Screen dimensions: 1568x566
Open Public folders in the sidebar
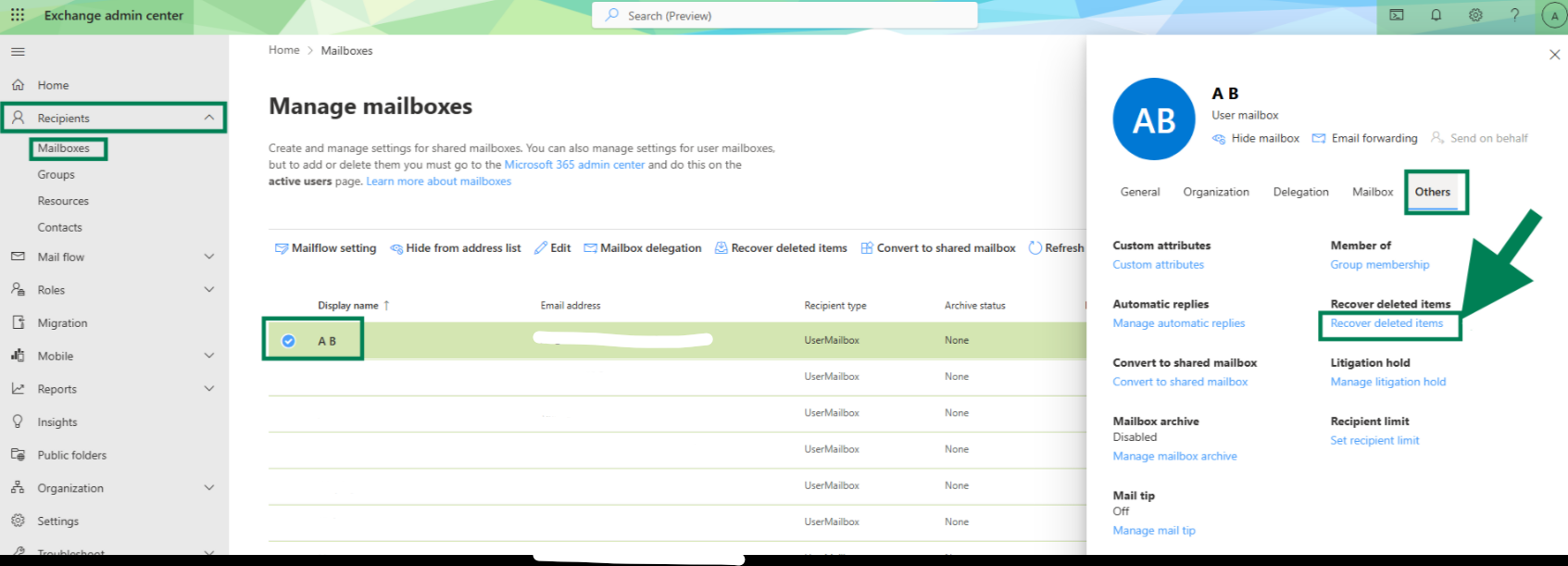point(72,455)
